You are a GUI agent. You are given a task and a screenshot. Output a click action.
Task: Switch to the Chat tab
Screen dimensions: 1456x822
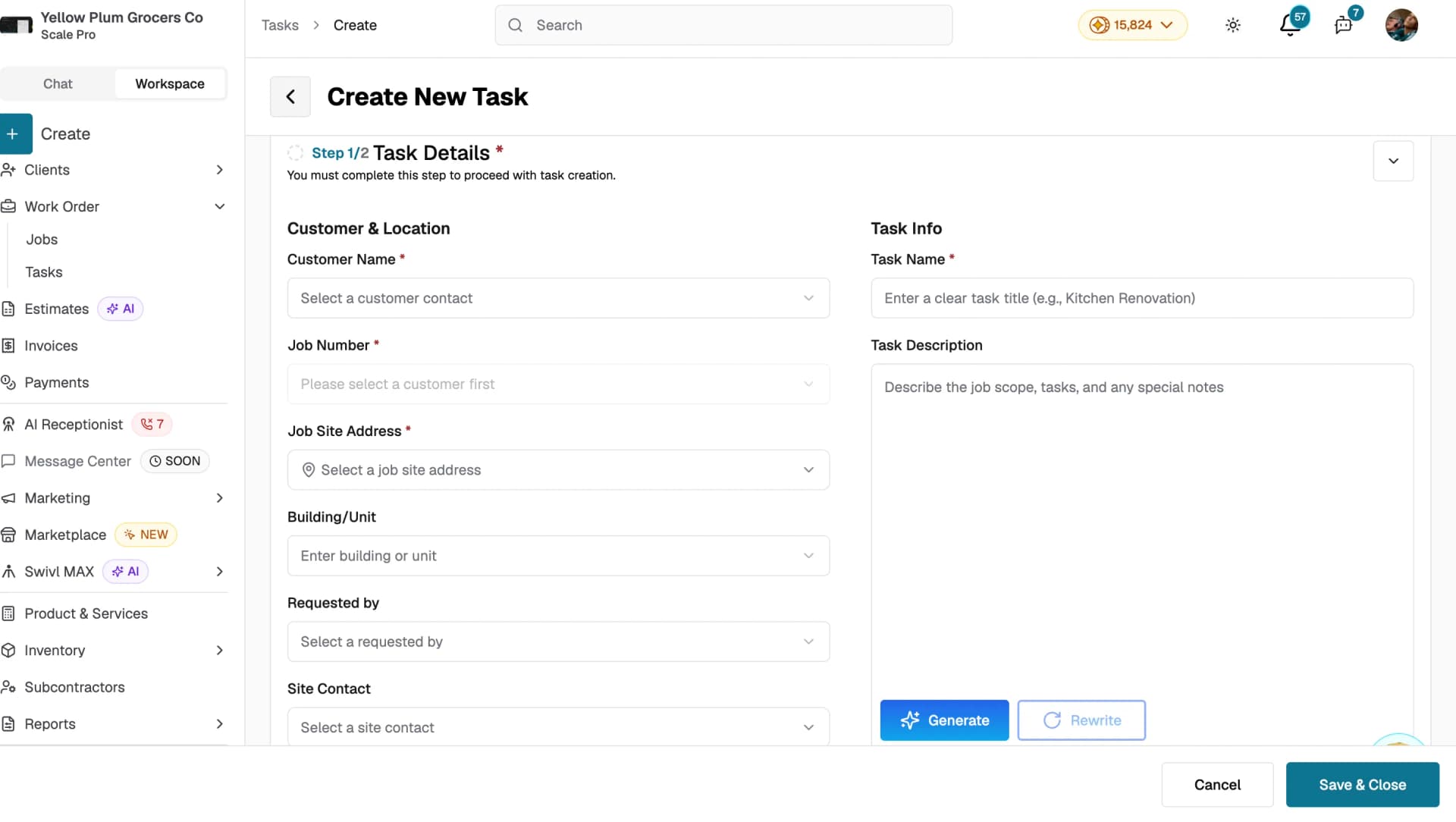pos(58,83)
